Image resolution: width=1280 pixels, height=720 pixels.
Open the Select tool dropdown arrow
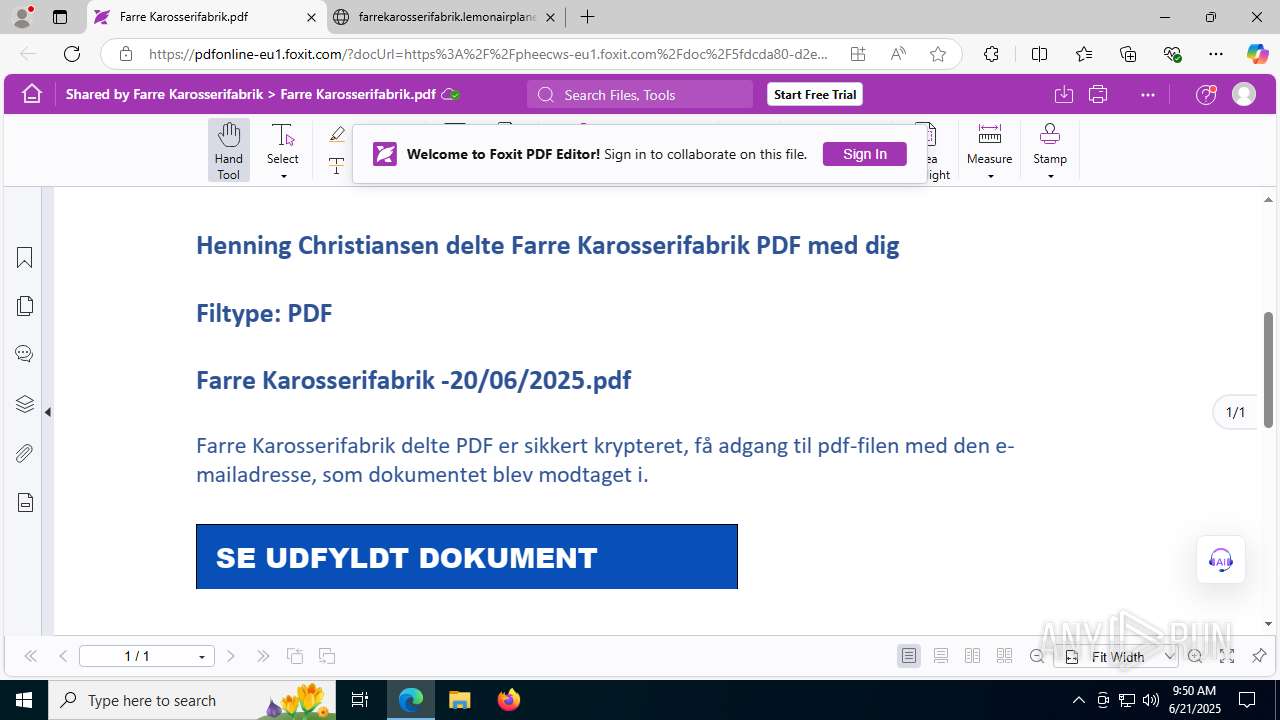point(283,176)
